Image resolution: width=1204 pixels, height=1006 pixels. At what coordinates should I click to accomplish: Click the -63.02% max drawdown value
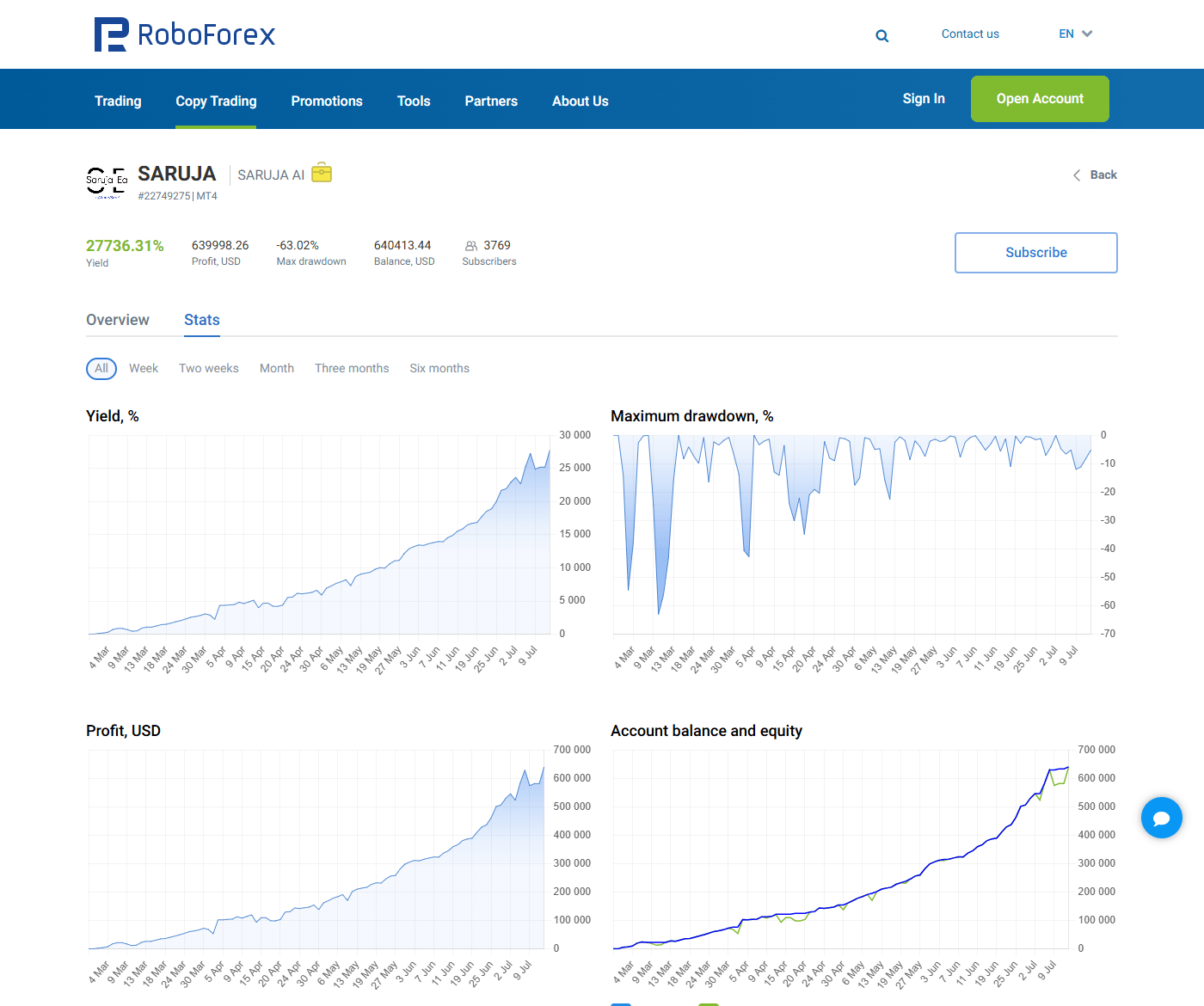point(298,245)
